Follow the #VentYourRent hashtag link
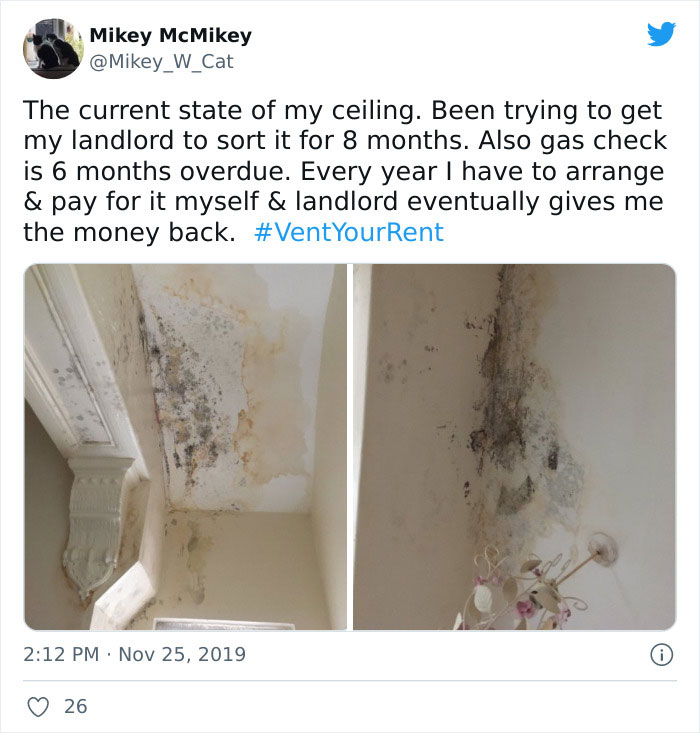This screenshot has width=700, height=733. 349,232
